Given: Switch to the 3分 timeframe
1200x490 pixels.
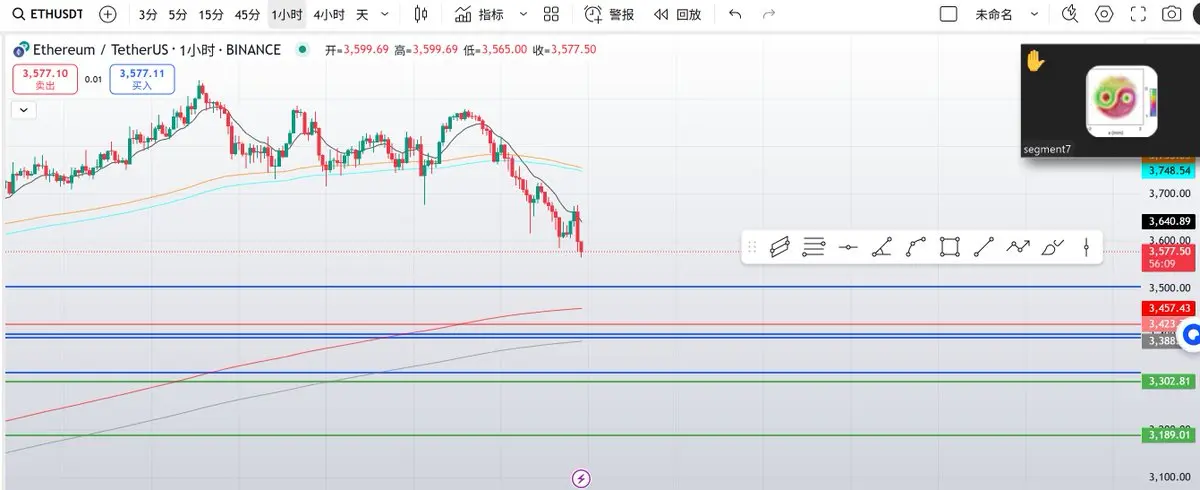Looking at the screenshot, I should click(148, 15).
